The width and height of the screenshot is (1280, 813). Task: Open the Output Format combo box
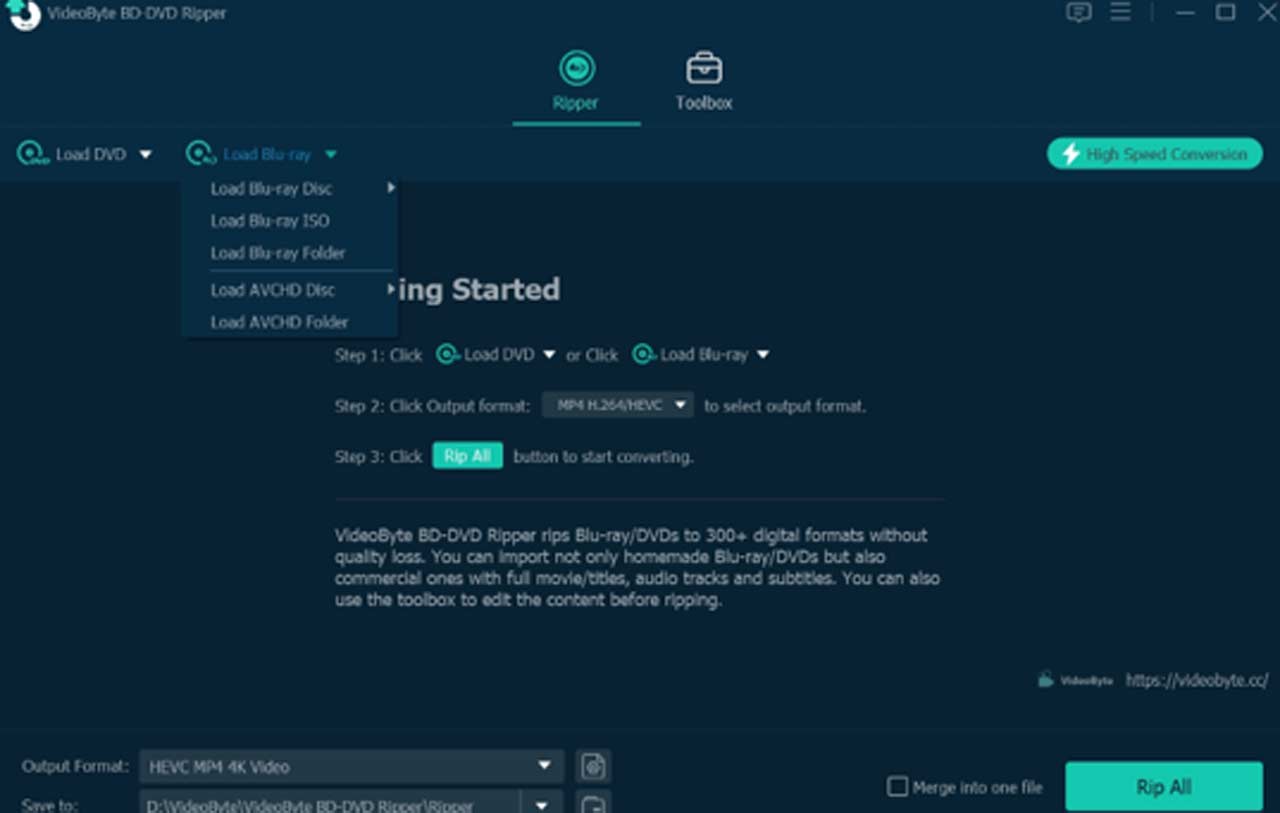pos(351,767)
